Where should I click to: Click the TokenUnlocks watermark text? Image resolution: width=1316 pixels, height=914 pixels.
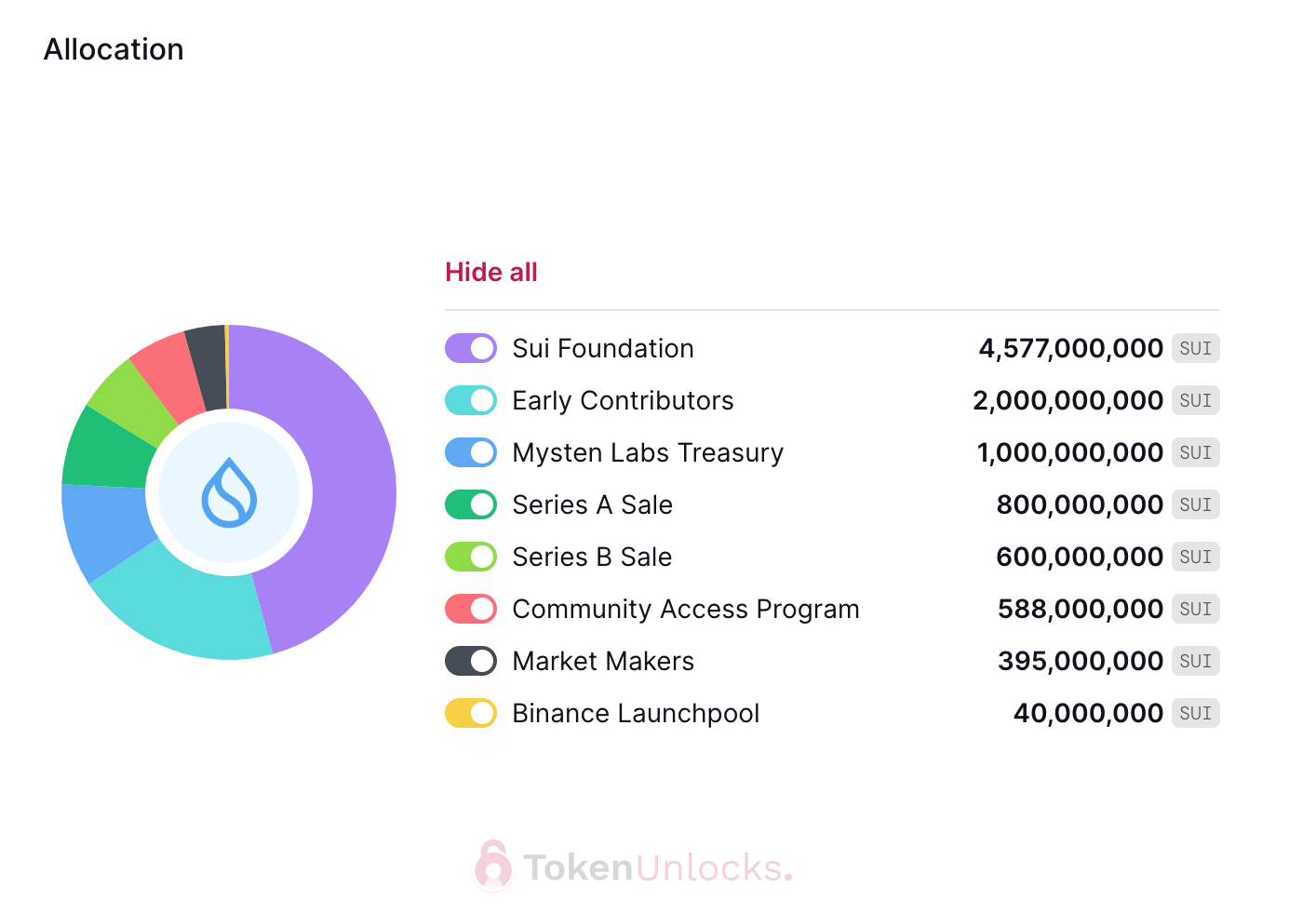[x=656, y=867]
